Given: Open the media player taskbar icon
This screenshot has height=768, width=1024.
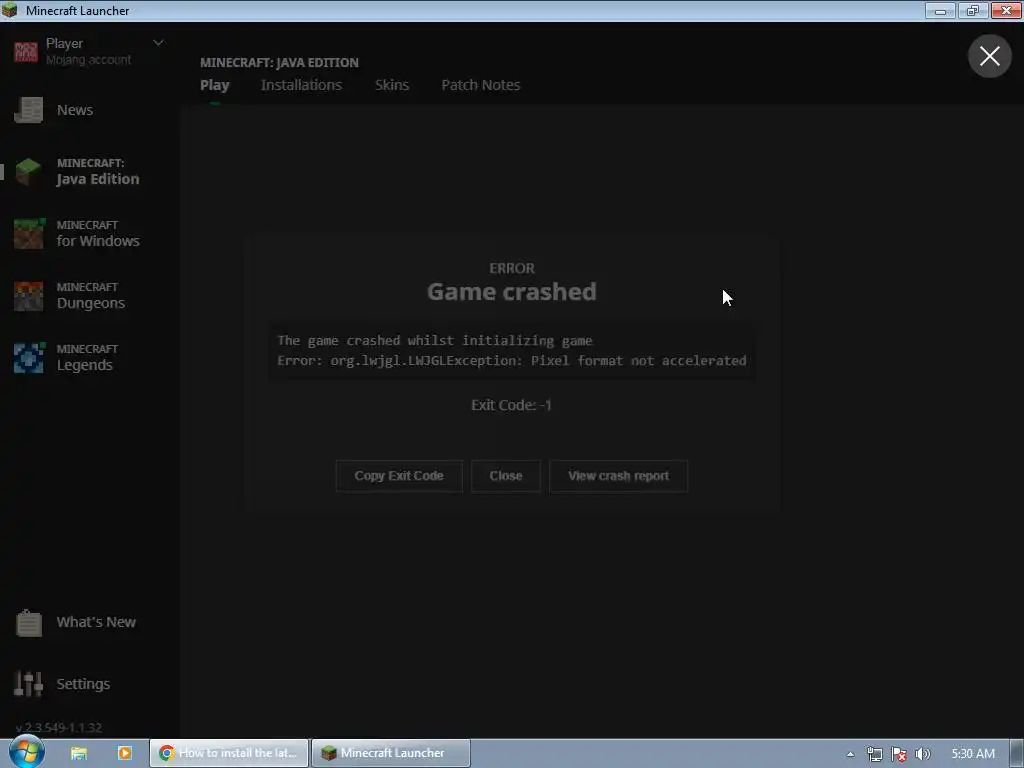Looking at the screenshot, I should (125, 753).
